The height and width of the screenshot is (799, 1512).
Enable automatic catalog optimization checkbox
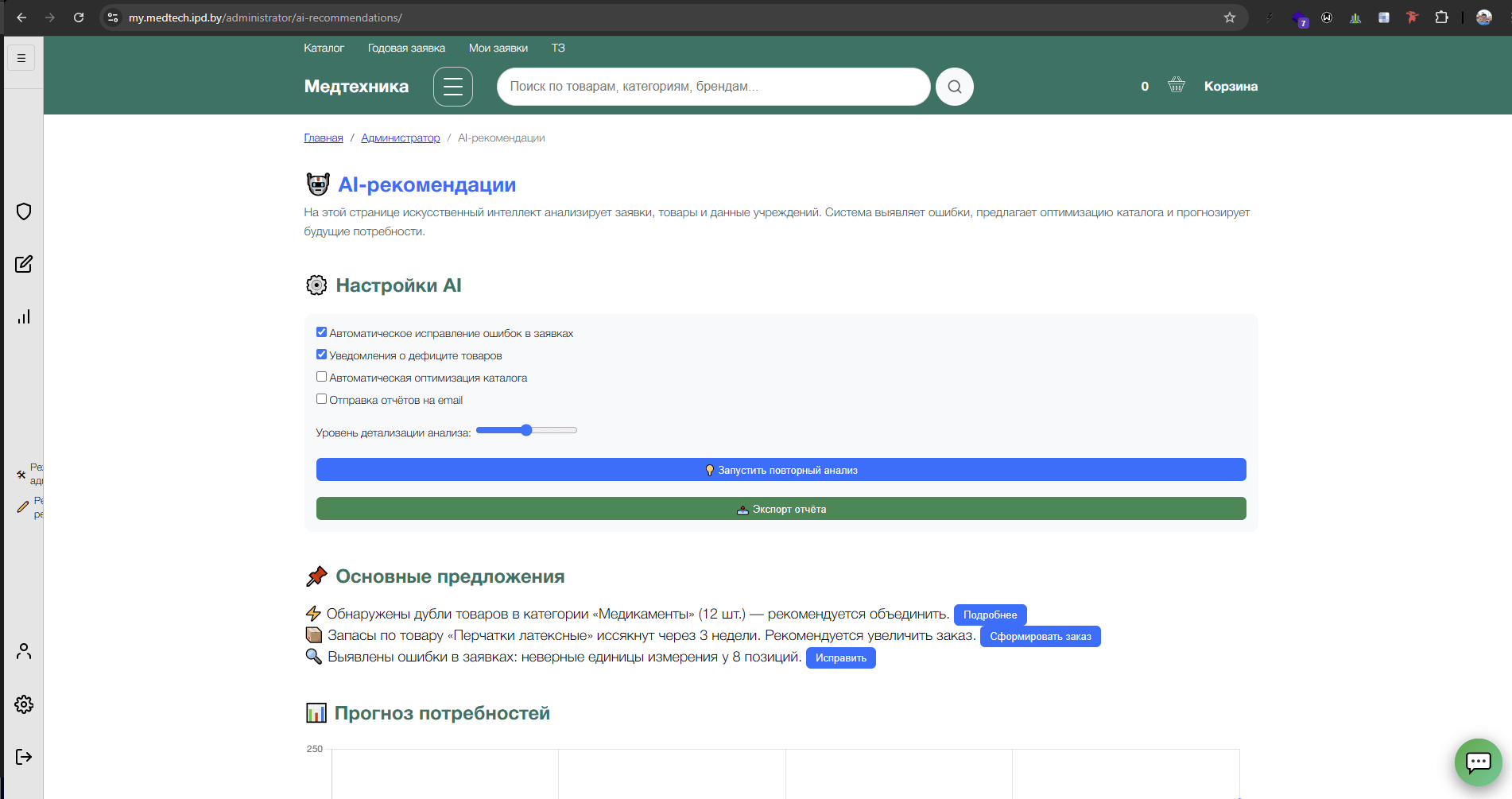(x=322, y=377)
